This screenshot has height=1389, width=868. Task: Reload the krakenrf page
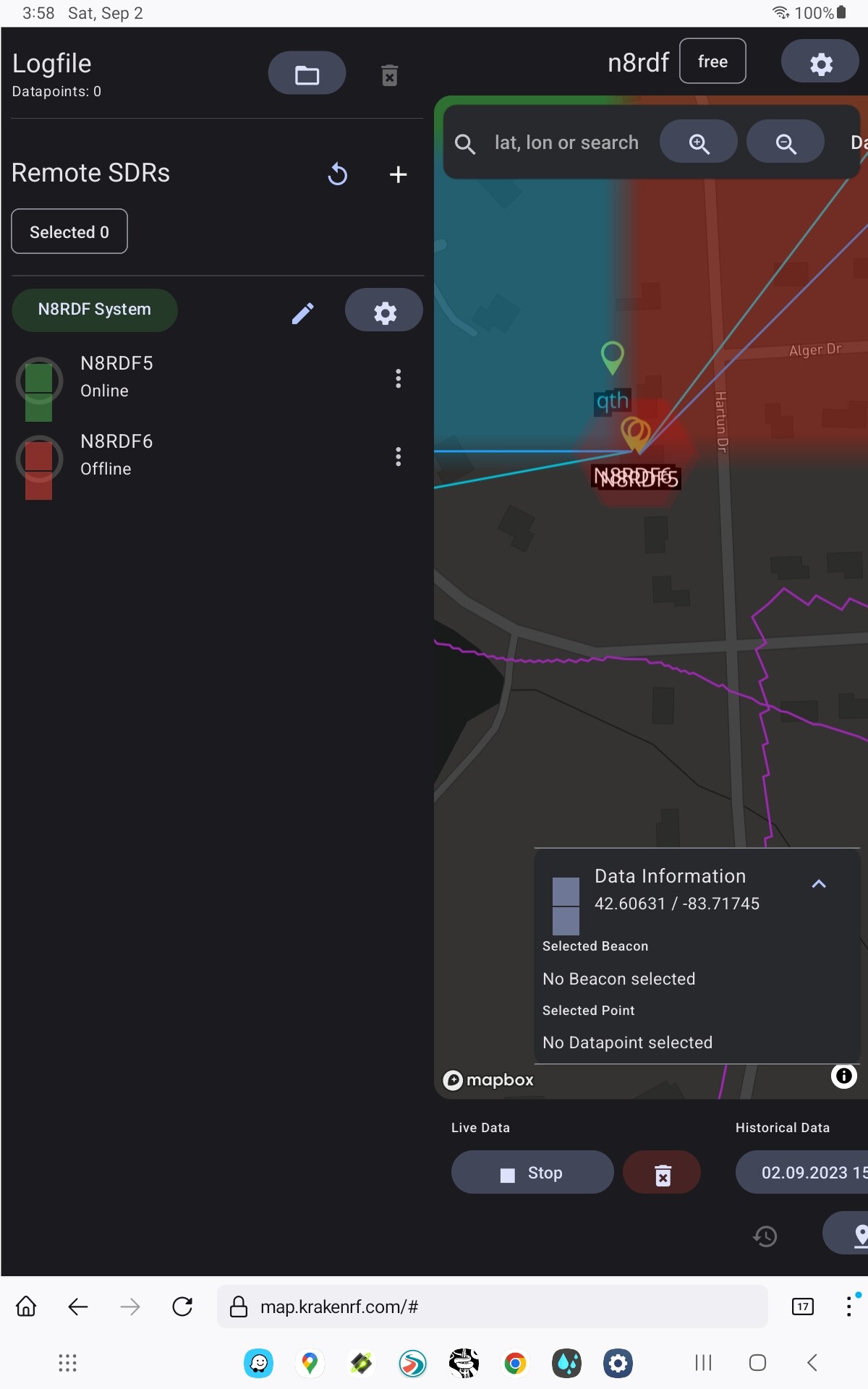click(182, 1307)
